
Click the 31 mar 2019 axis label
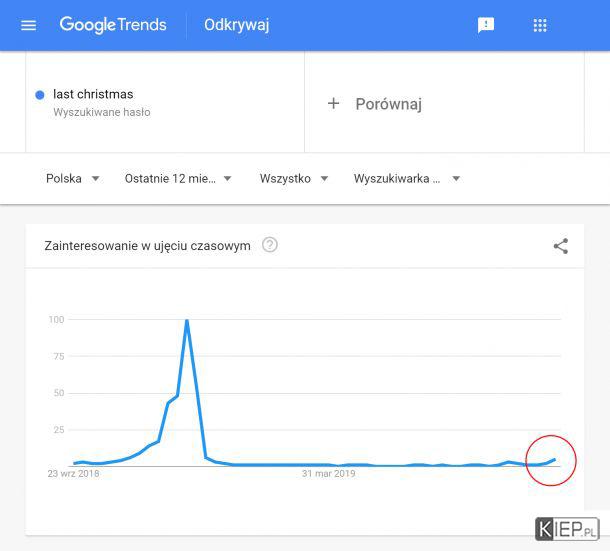[329, 474]
